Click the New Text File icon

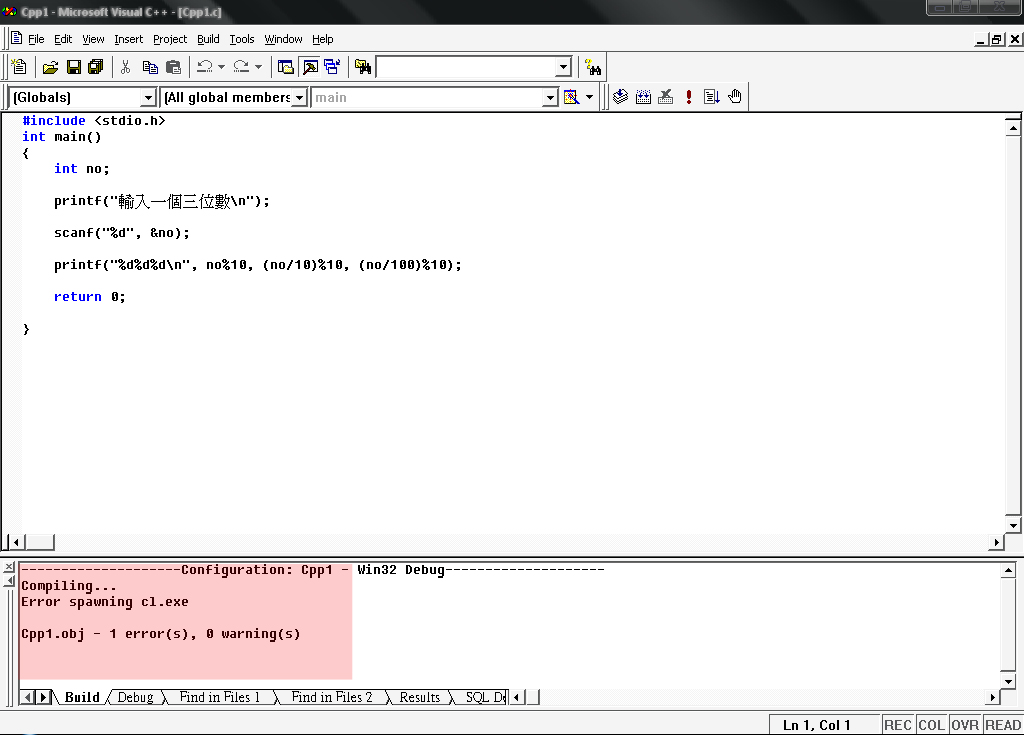coord(19,67)
